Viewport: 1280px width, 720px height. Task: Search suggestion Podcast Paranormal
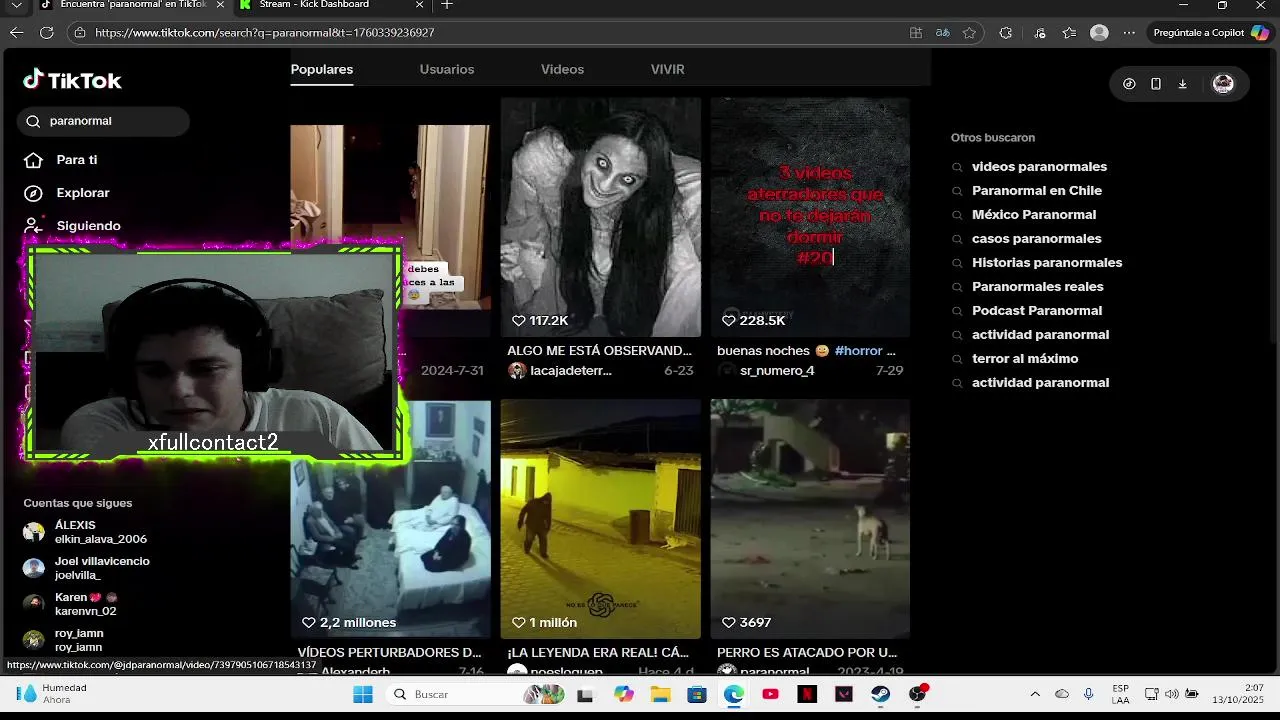pyautogui.click(x=1036, y=311)
